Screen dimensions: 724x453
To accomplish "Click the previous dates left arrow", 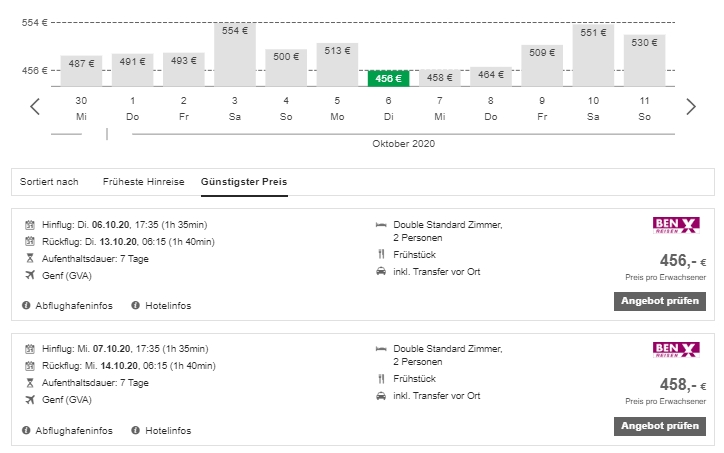I will 35,106.
